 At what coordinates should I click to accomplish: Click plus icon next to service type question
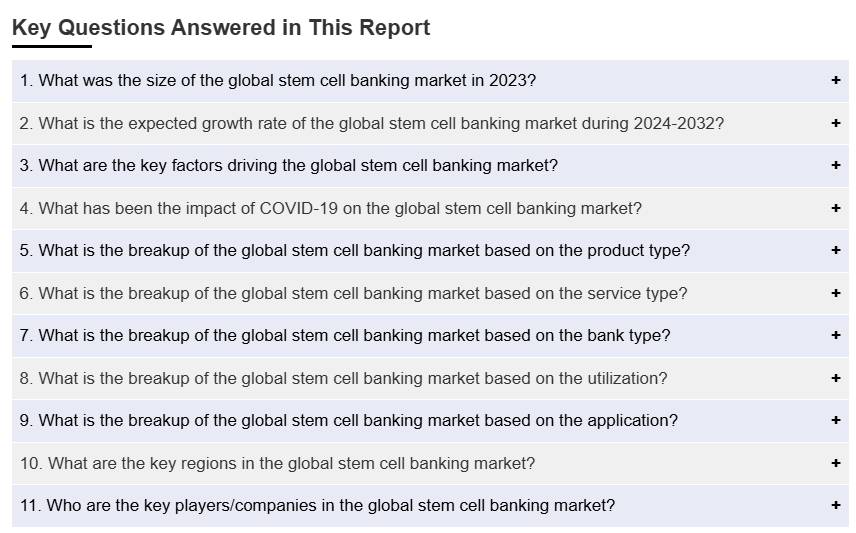[836, 293]
